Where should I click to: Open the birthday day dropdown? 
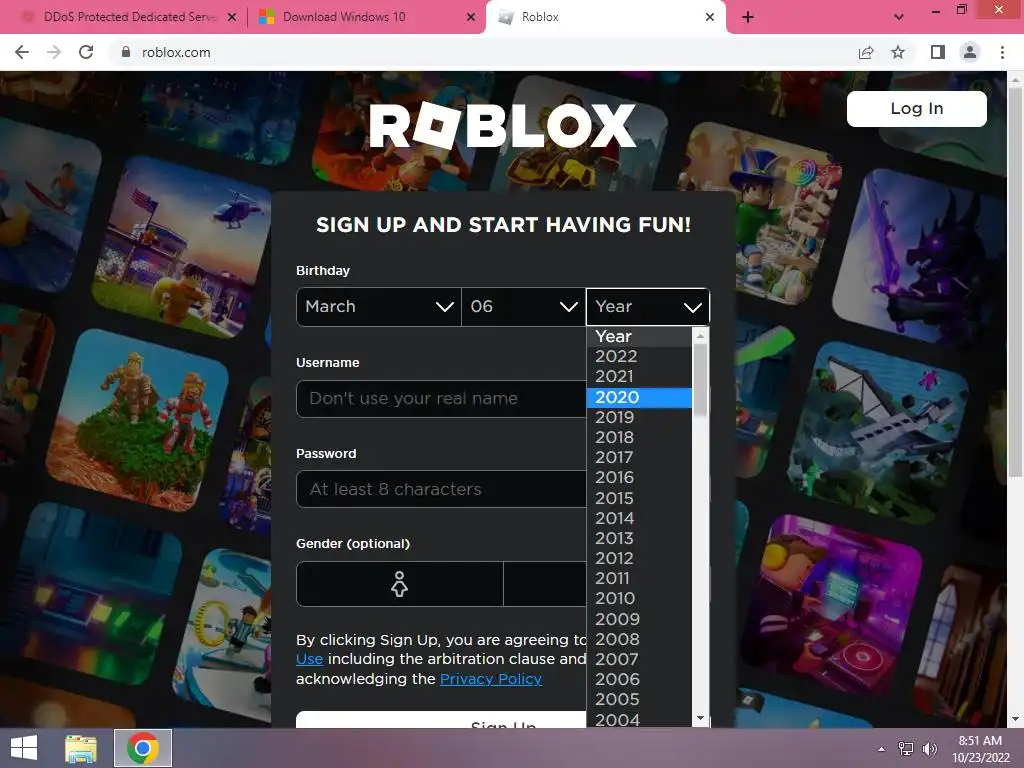[x=523, y=306]
